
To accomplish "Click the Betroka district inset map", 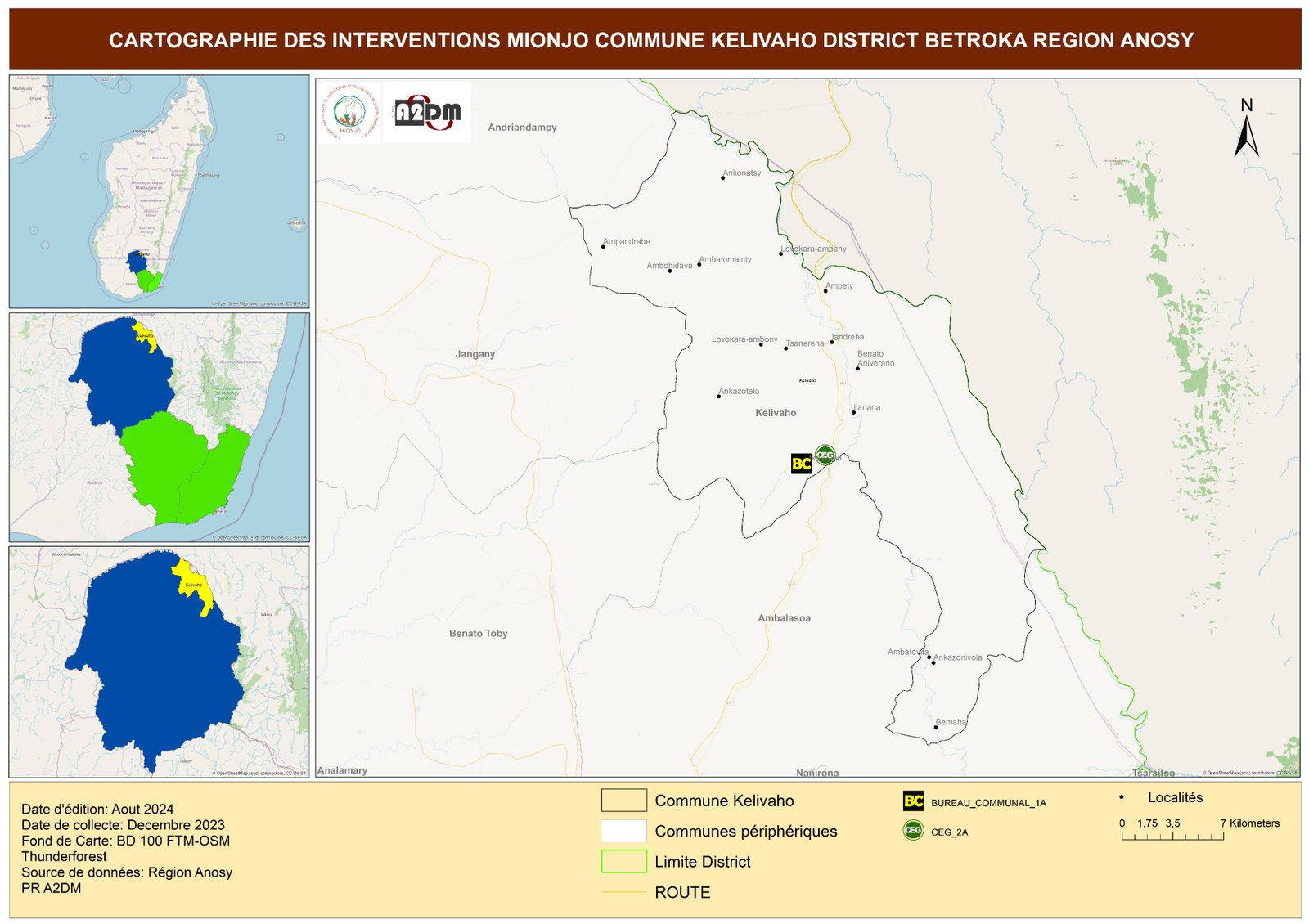I will (160, 662).
